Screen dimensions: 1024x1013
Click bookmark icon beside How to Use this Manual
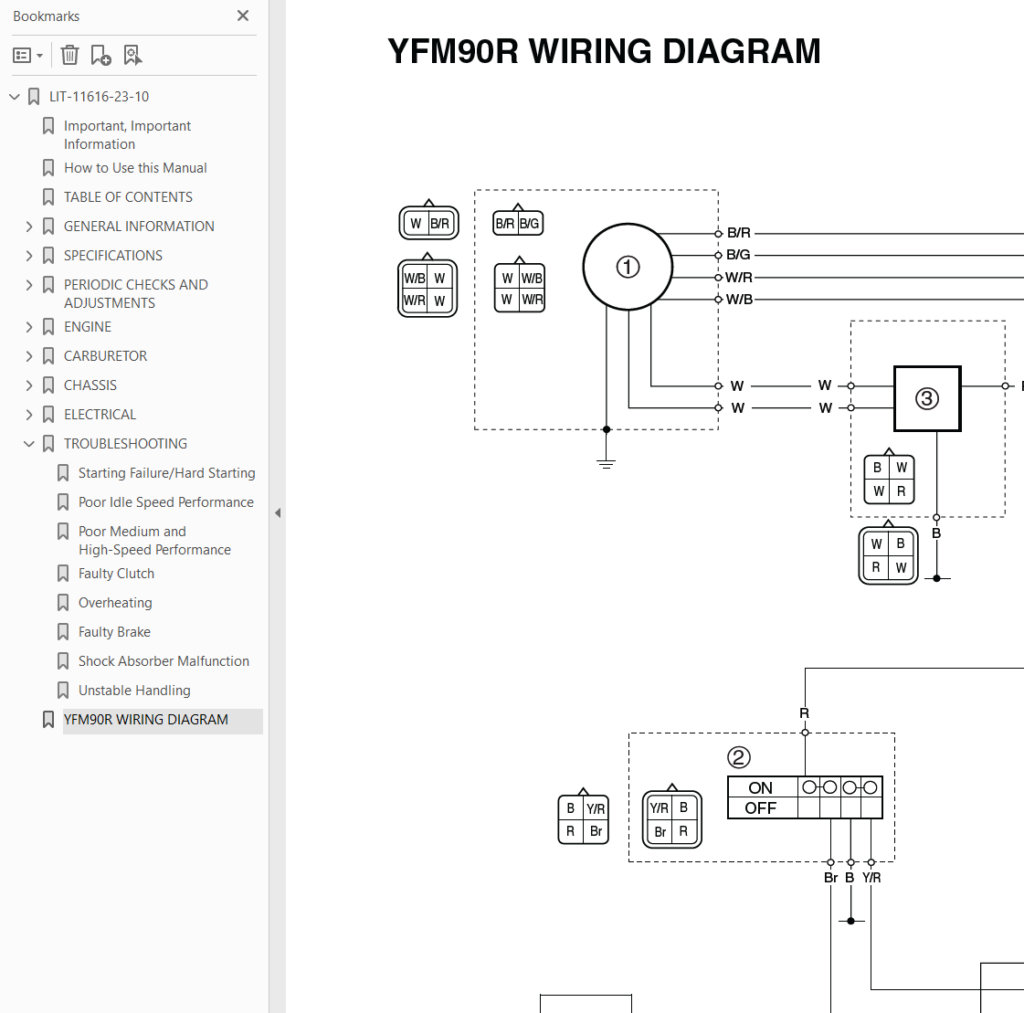pos(48,168)
